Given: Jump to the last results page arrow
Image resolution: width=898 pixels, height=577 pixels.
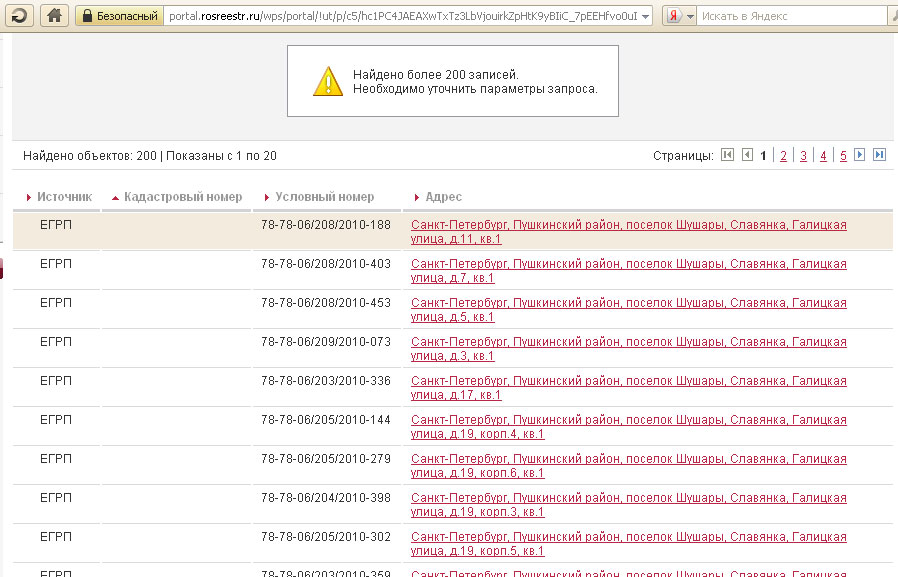Looking at the screenshot, I should coord(880,155).
